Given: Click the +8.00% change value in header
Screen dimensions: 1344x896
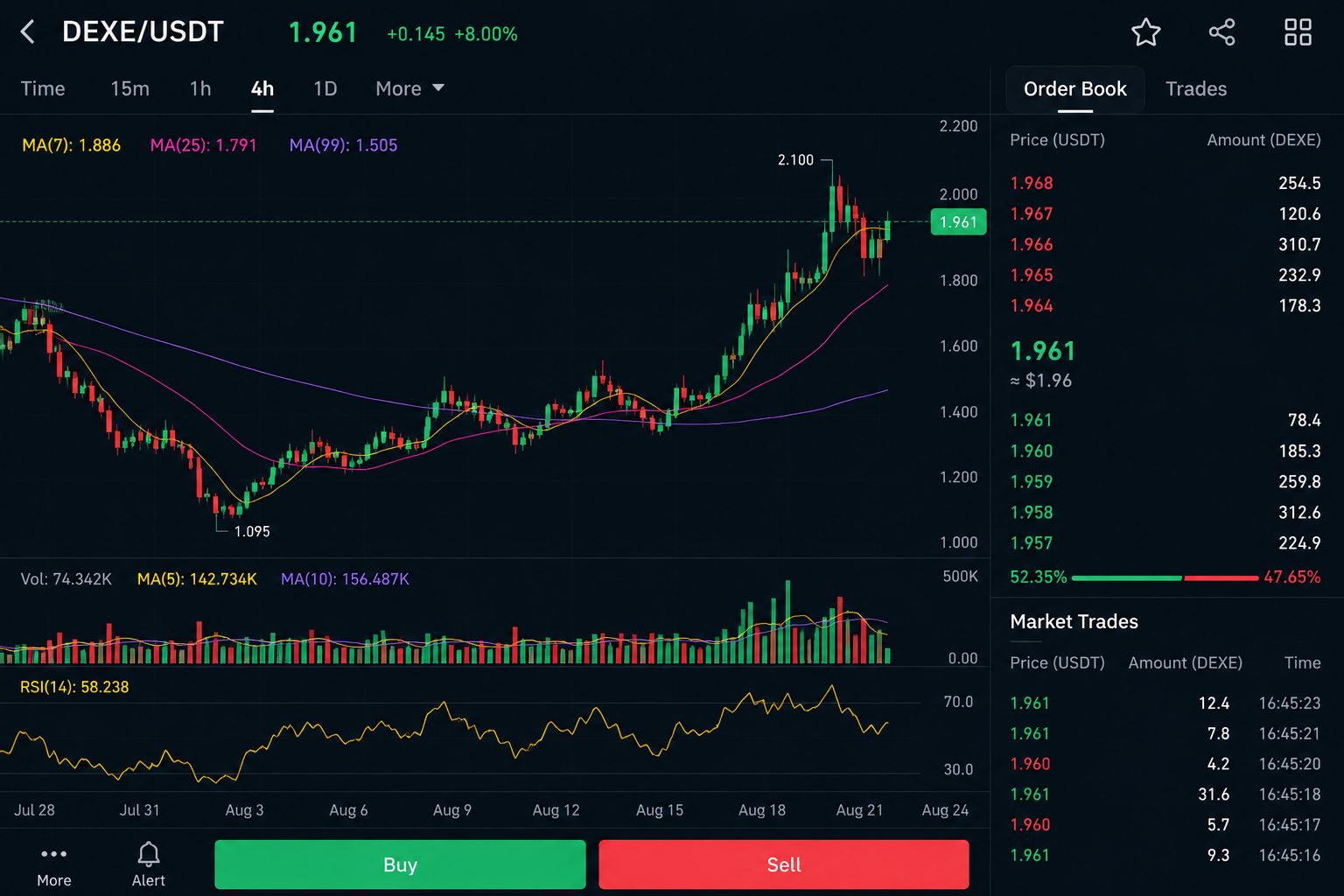Looking at the screenshot, I should tap(486, 34).
